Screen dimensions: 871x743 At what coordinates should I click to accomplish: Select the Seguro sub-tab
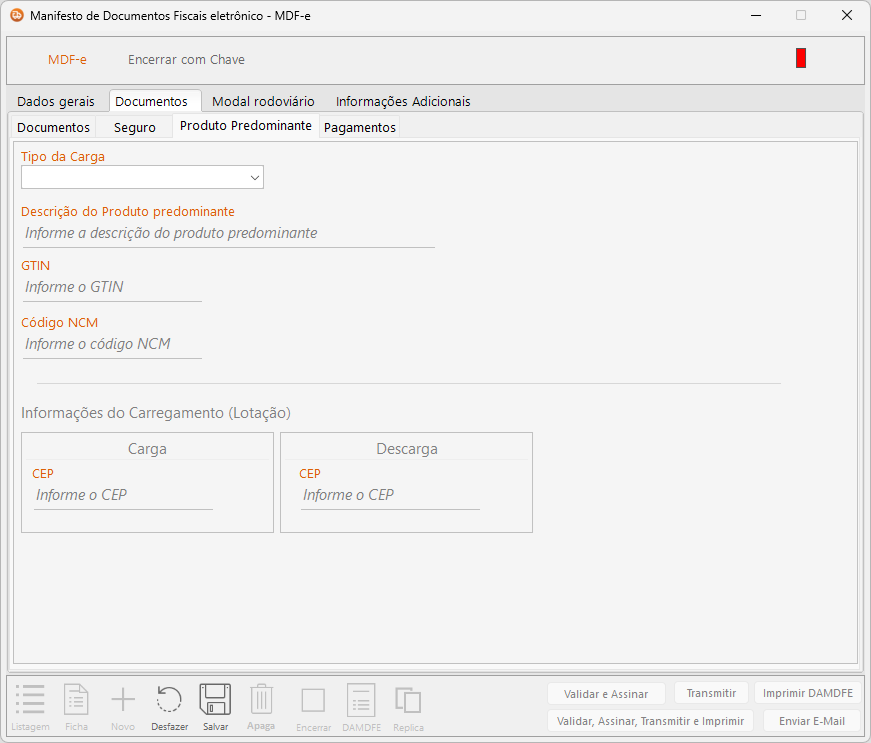pos(134,127)
